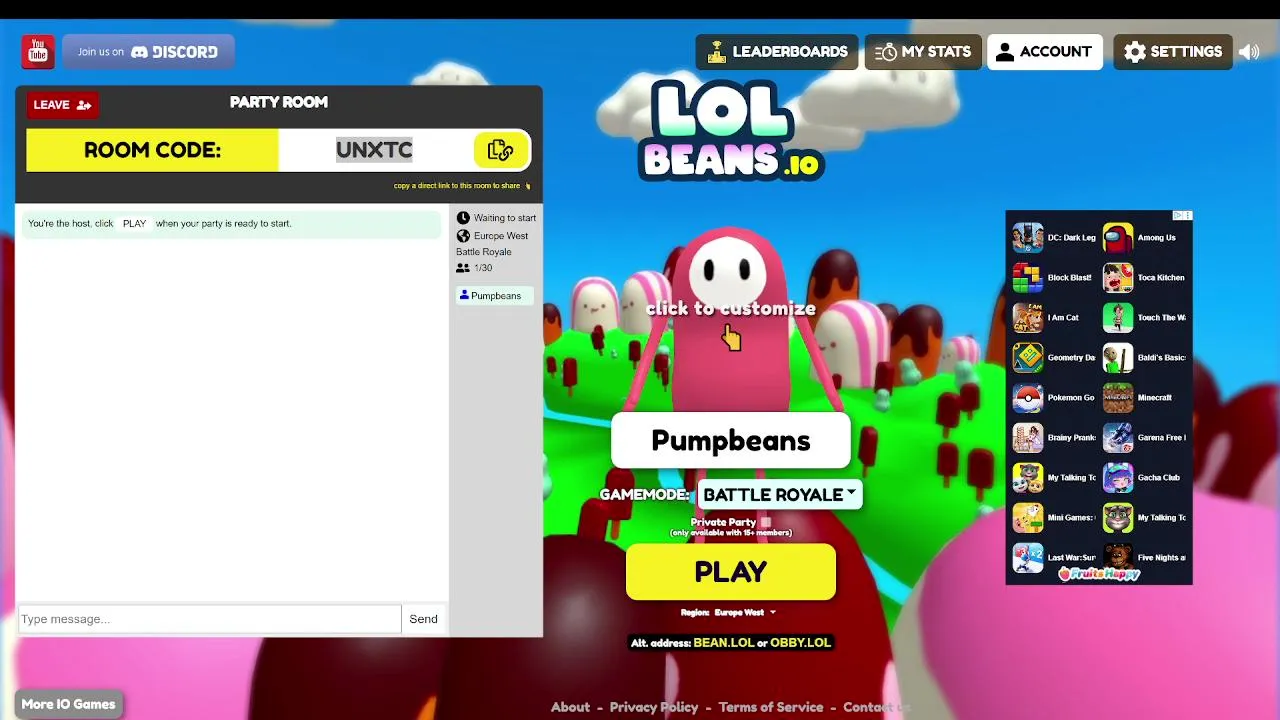Open the Block Blast ad icon
1280x720 pixels.
[x=1027, y=278]
